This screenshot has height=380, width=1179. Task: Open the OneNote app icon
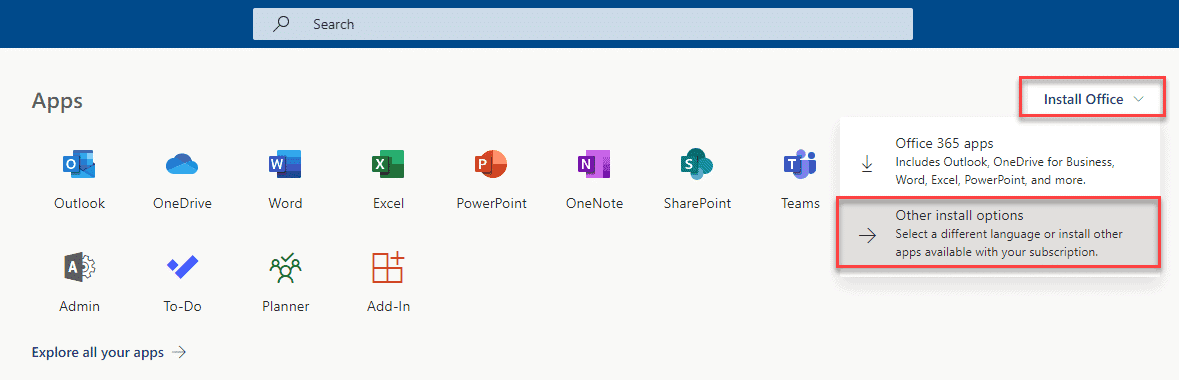(594, 163)
